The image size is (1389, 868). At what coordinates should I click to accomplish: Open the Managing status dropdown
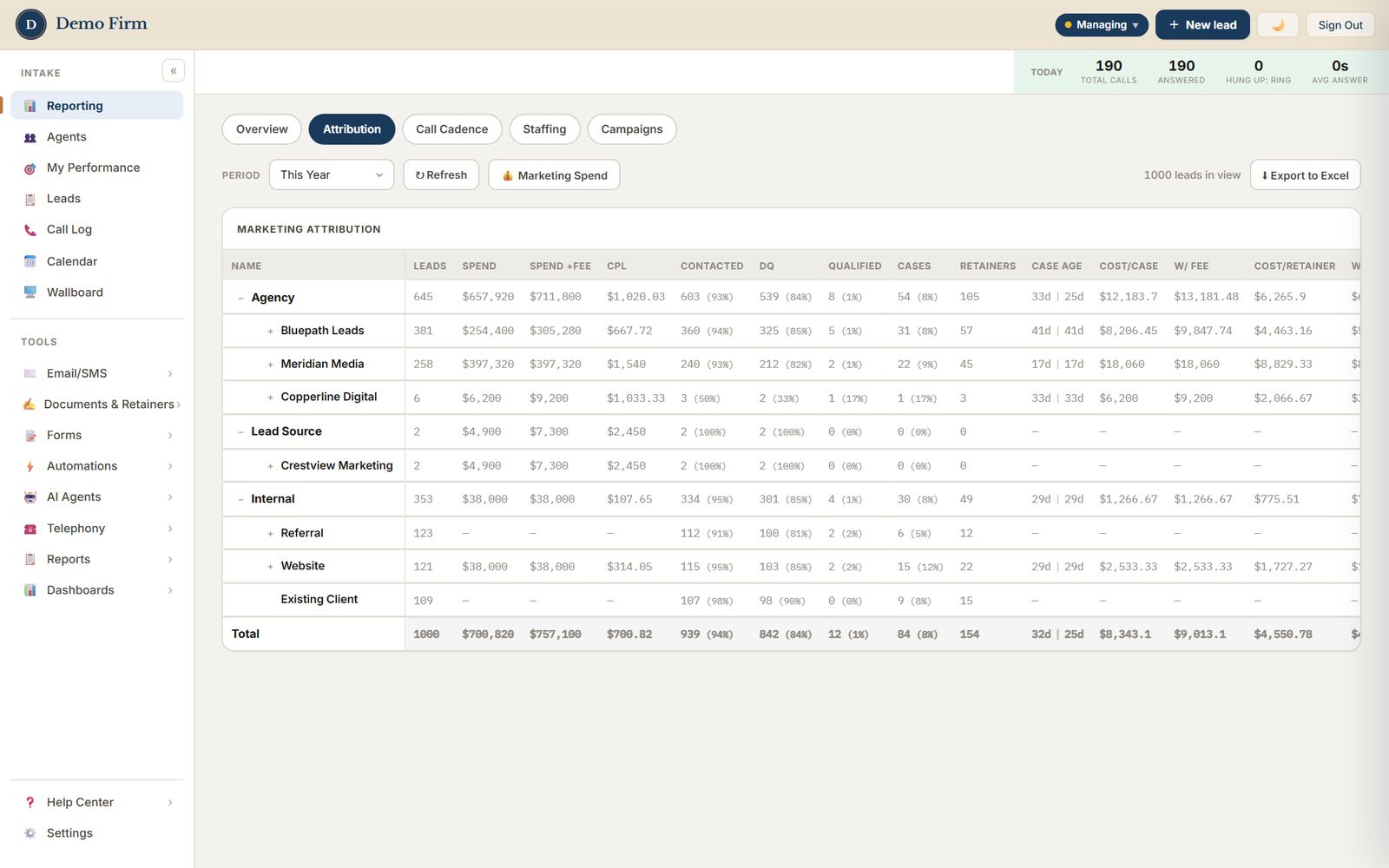point(1102,25)
